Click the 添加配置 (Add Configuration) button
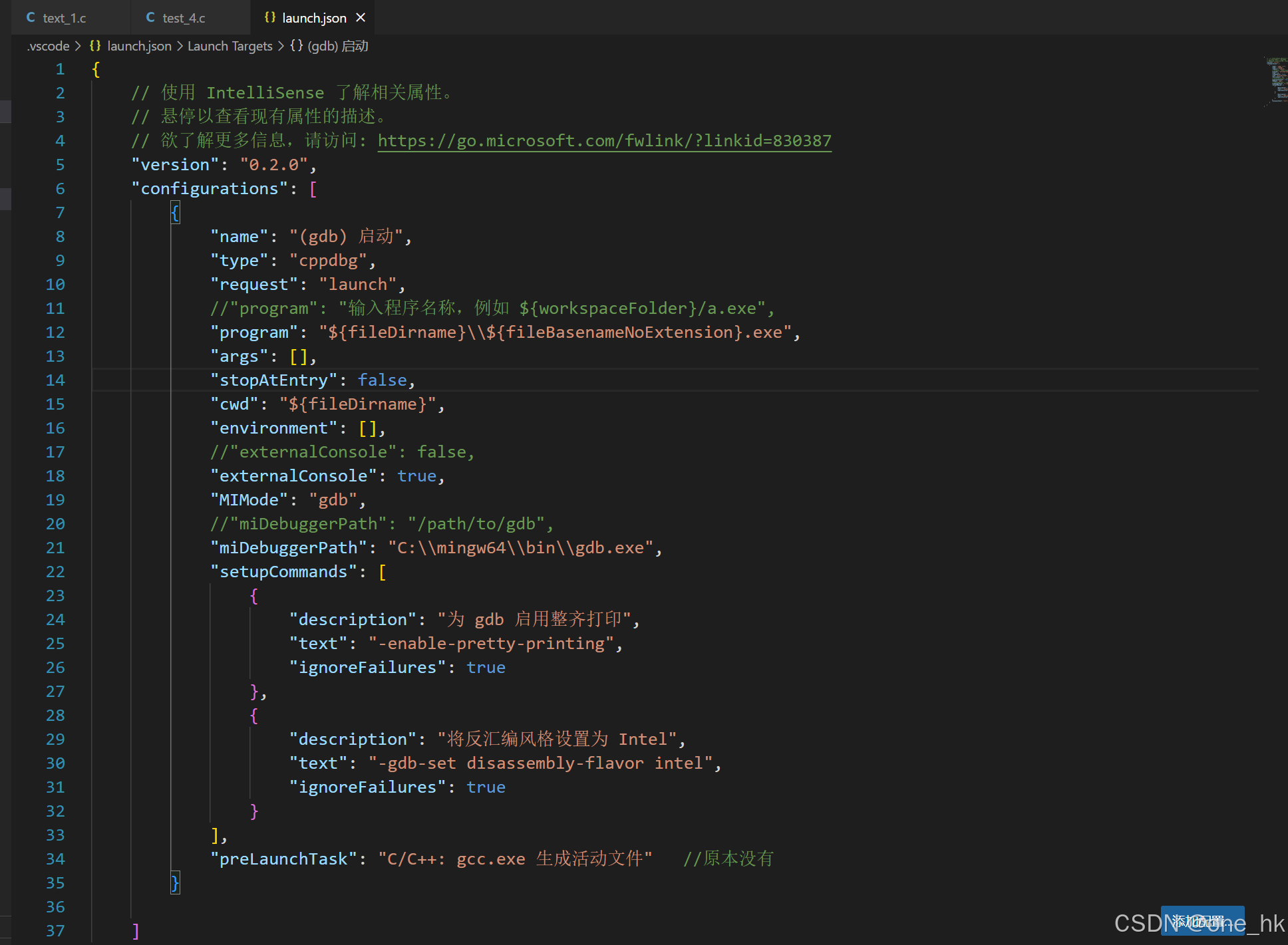 [x=1202, y=920]
